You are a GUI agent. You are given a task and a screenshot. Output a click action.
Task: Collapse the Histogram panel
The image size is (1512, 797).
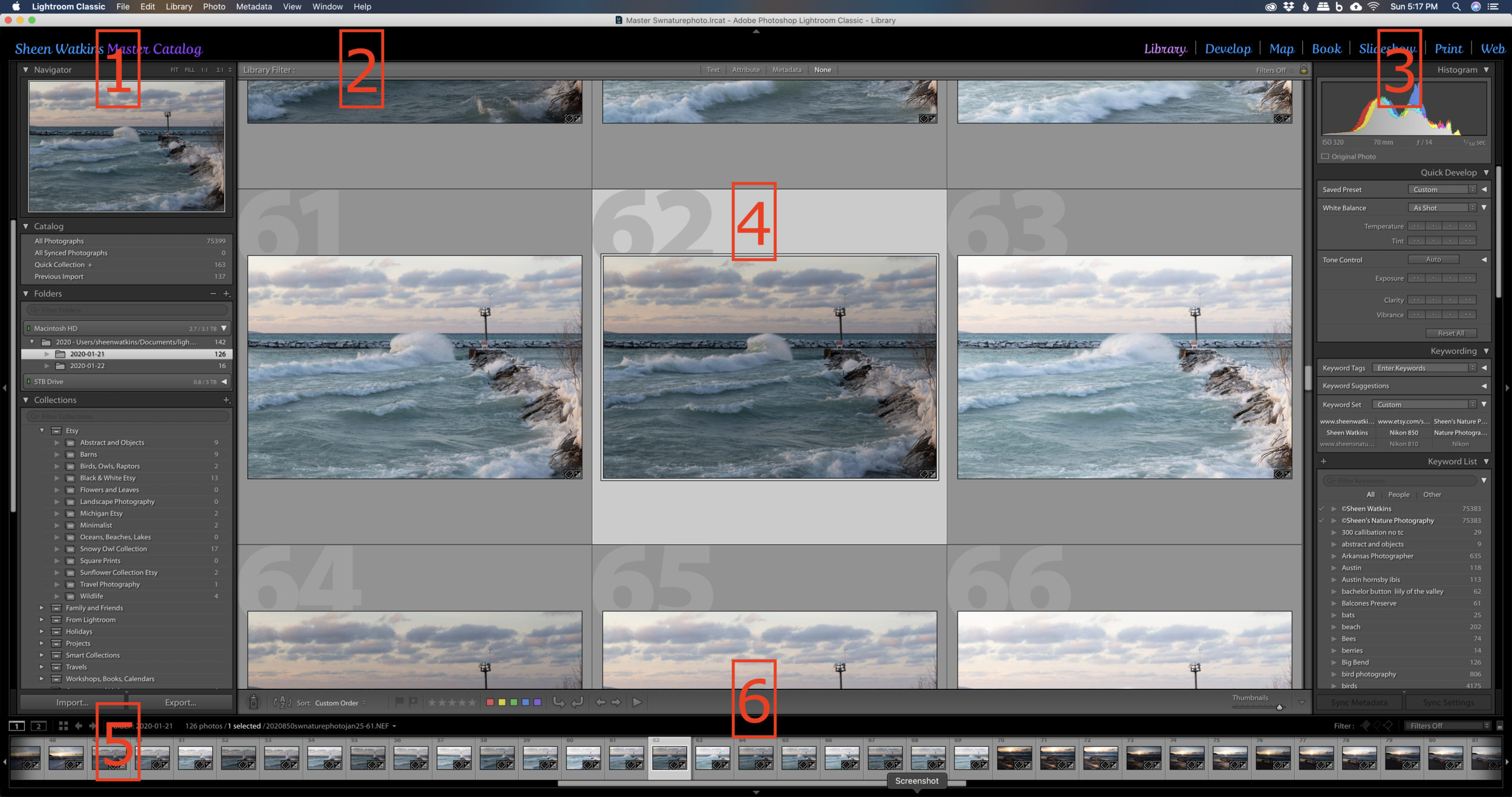click(1486, 70)
